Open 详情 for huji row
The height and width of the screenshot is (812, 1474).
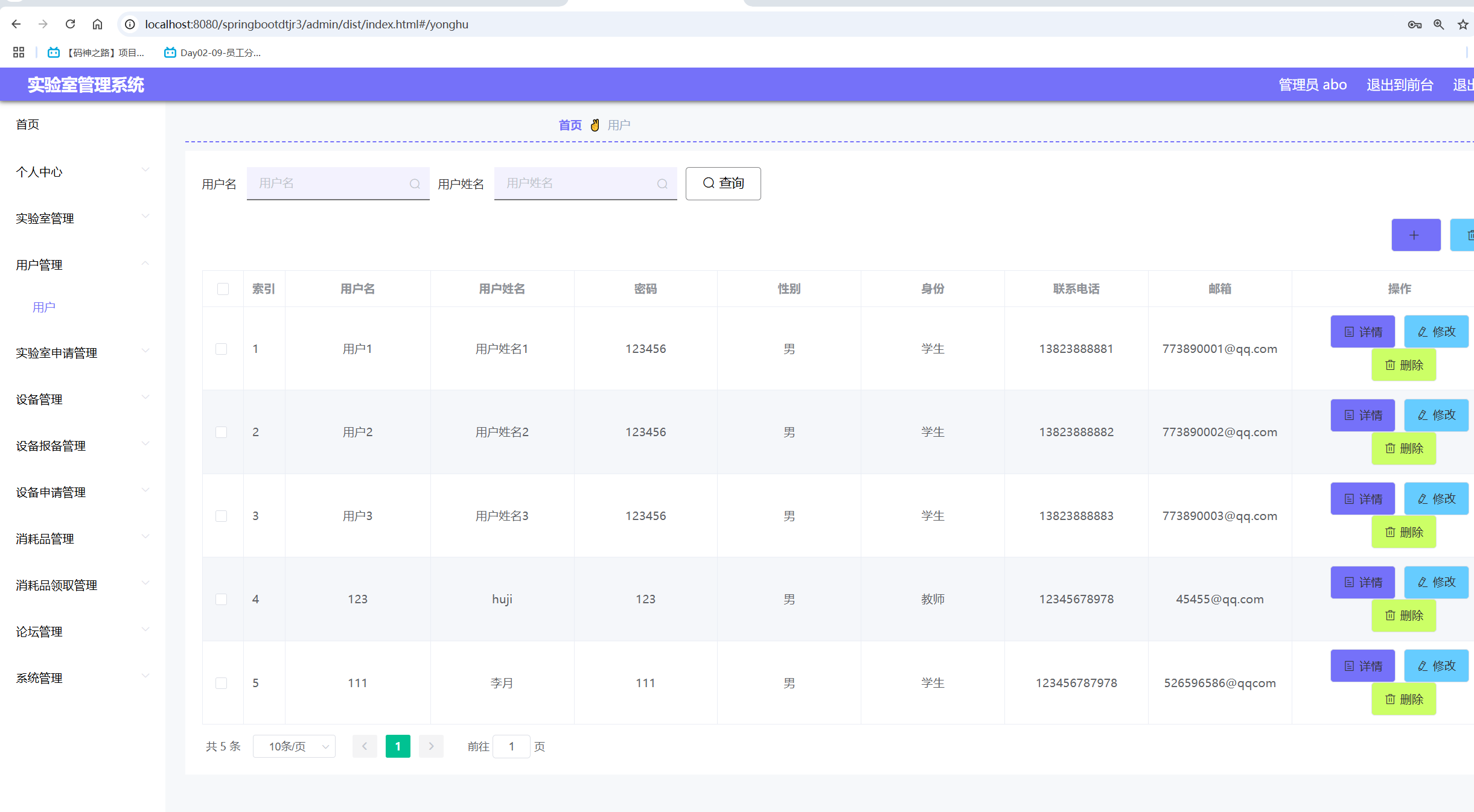1362,582
